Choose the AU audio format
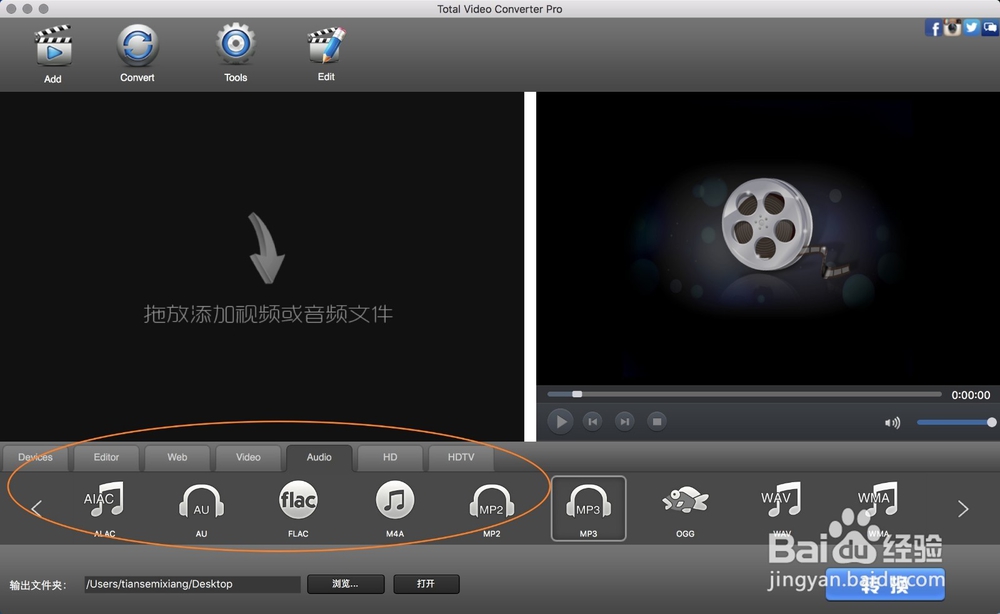Viewport: 1000px width, 614px height. coord(202,508)
